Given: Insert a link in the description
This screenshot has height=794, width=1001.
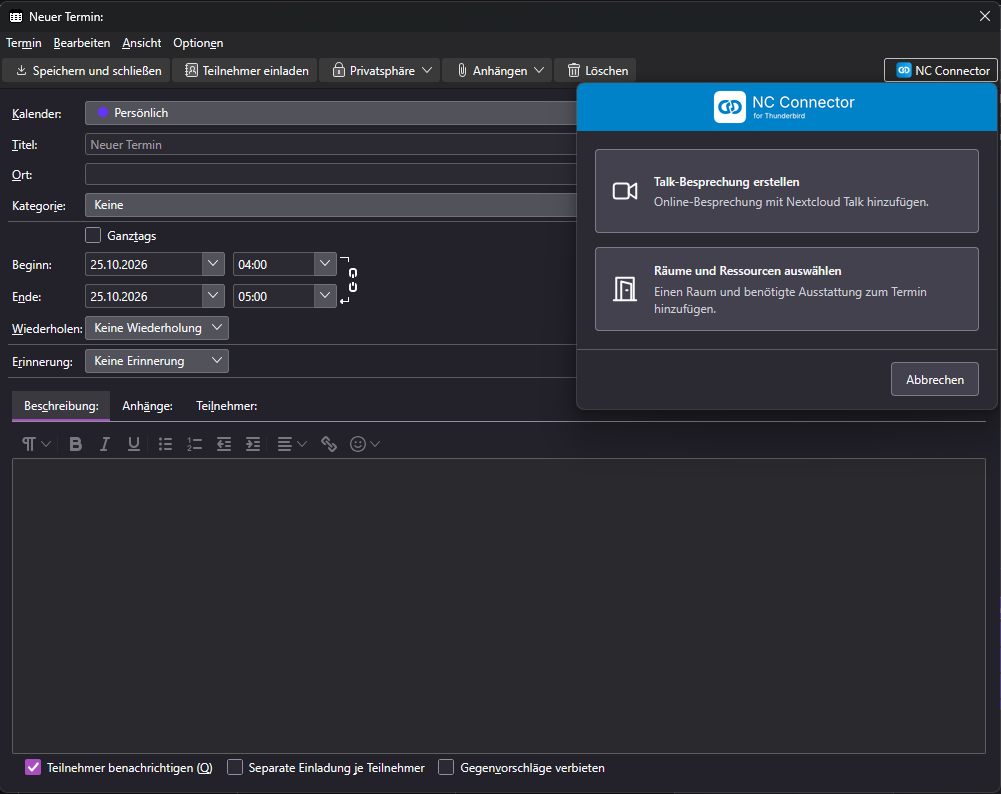Looking at the screenshot, I should 329,444.
